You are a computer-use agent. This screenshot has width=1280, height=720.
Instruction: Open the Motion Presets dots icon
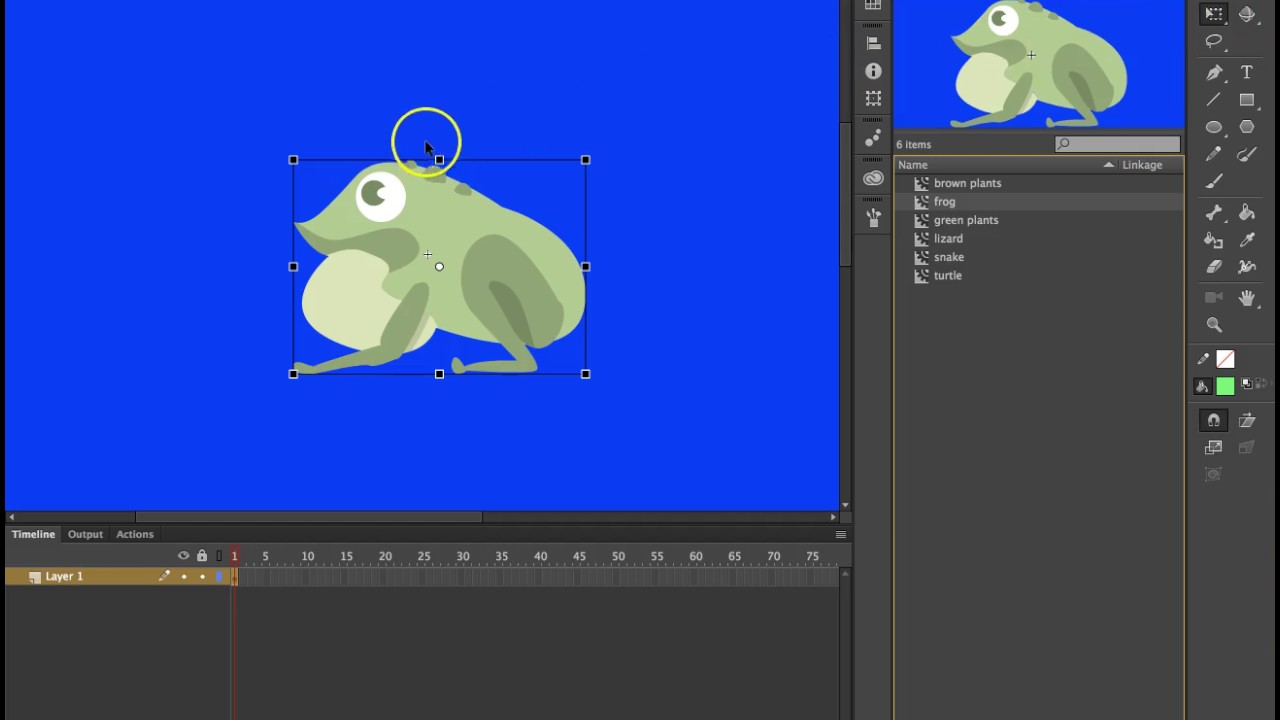coord(873,137)
